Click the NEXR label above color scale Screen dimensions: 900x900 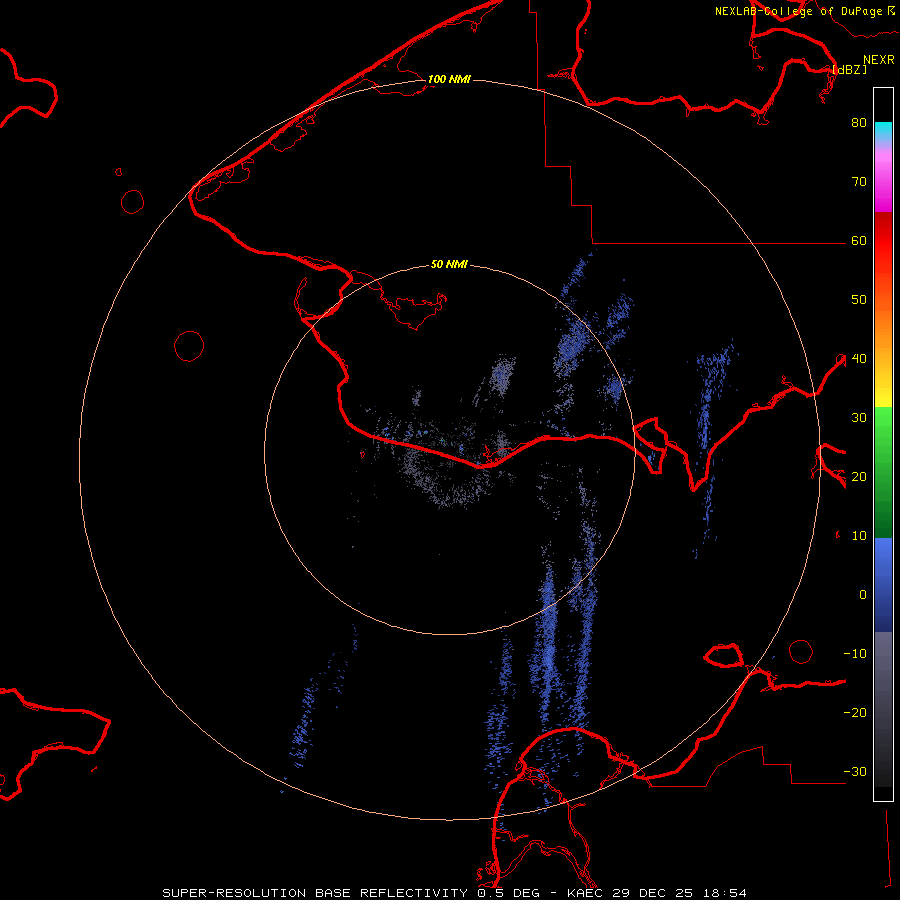tap(879, 60)
